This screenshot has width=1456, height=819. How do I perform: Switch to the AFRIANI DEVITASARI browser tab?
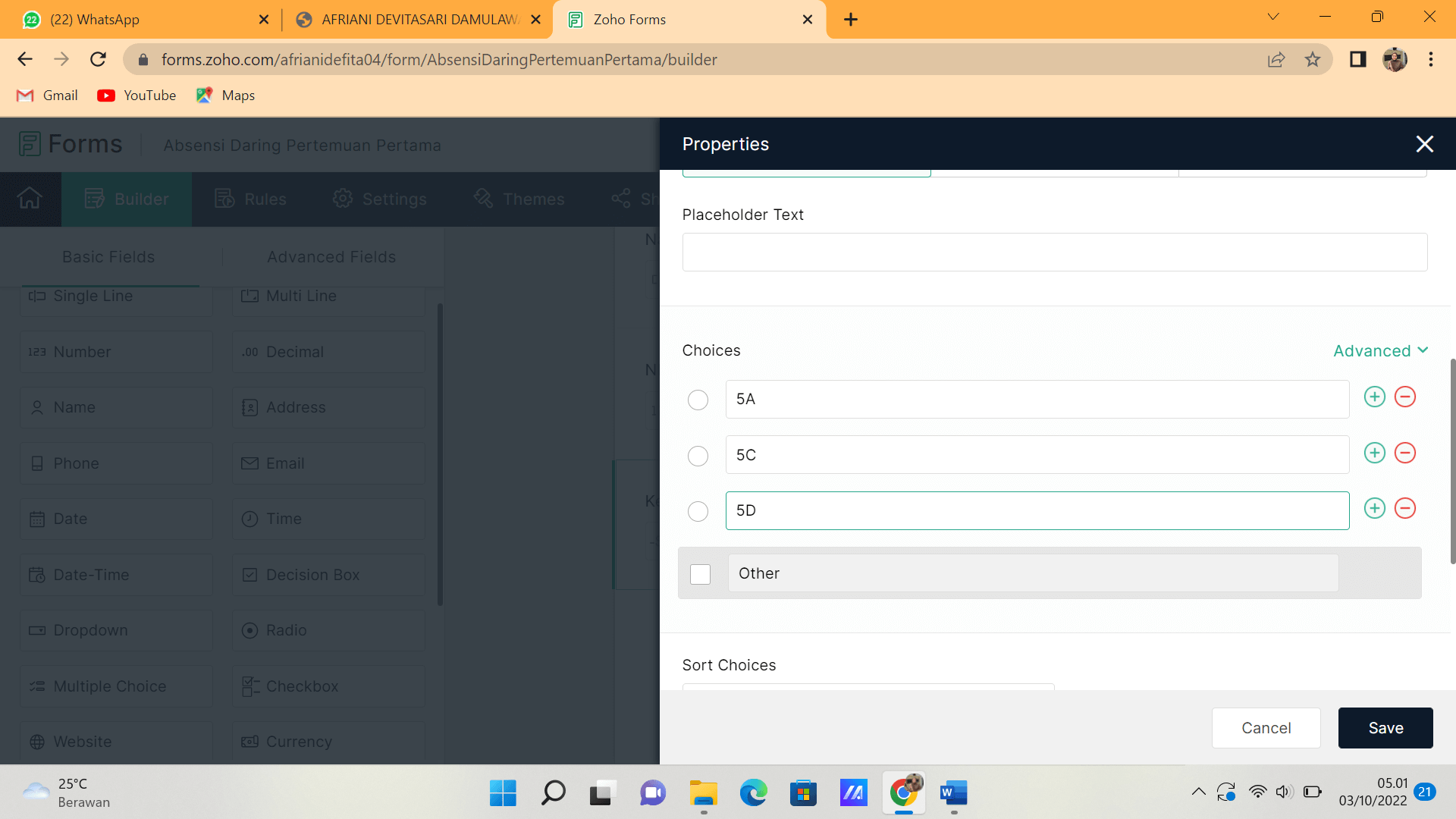pyautogui.click(x=419, y=19)
